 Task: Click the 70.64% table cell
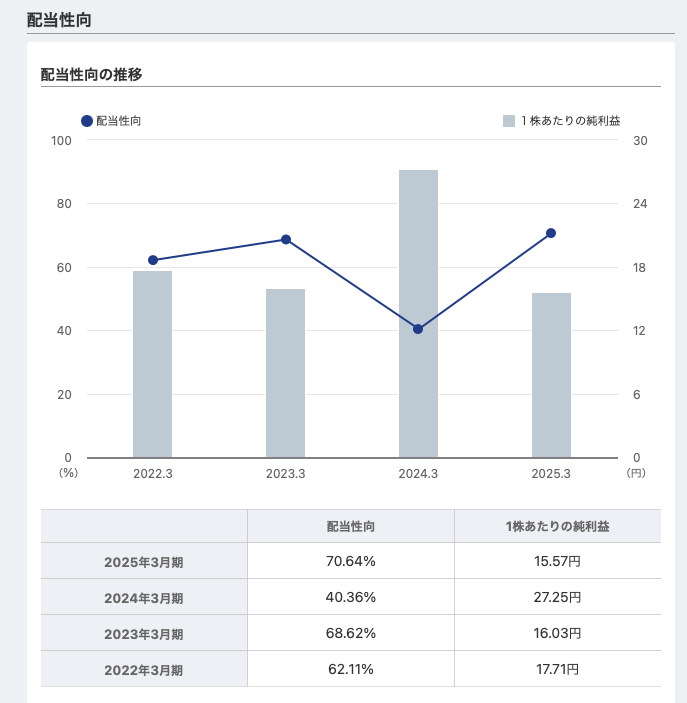pyautogui.click(x=351, y=561)
